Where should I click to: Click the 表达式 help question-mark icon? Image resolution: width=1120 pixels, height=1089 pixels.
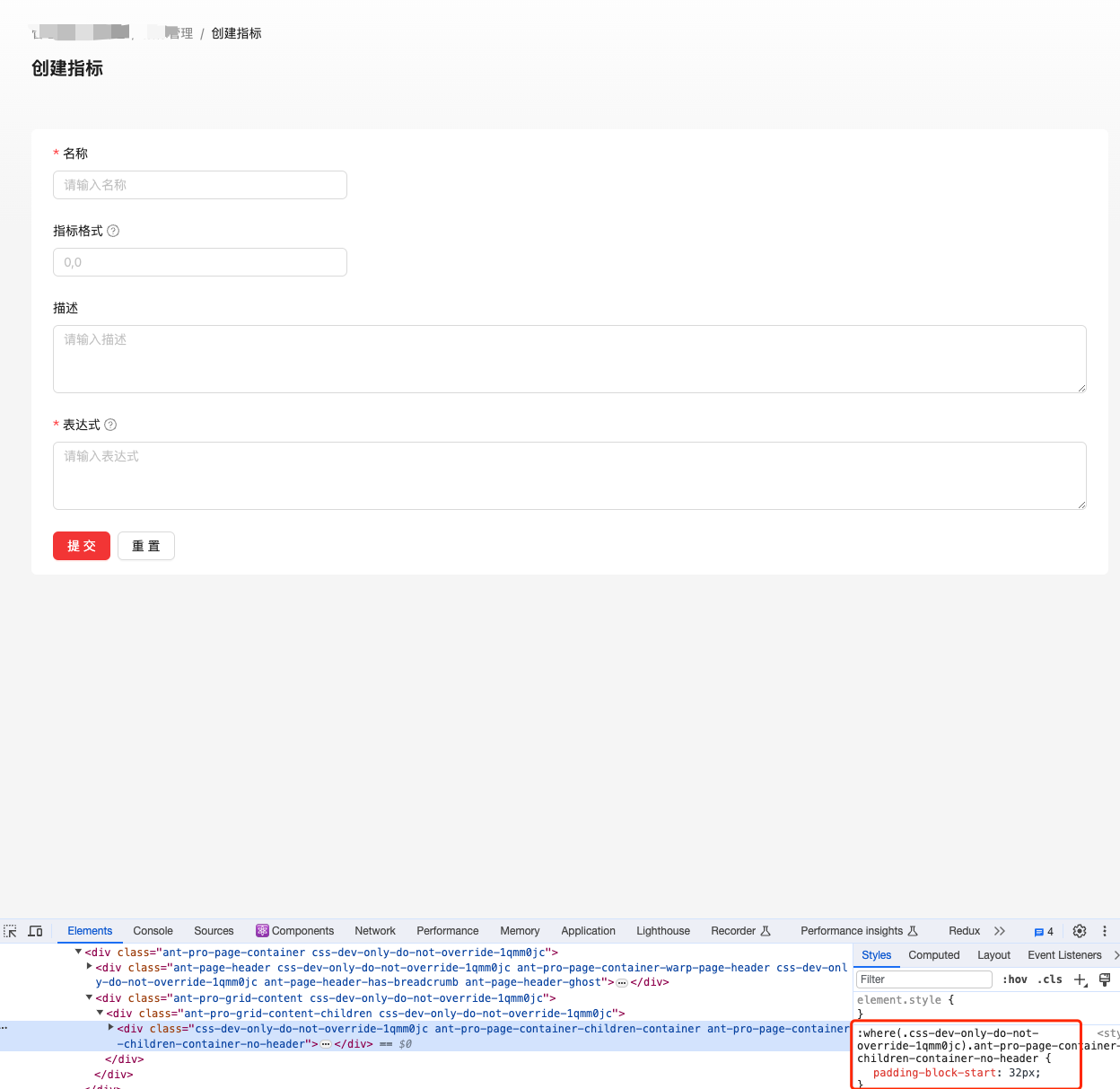coord(110,424)
